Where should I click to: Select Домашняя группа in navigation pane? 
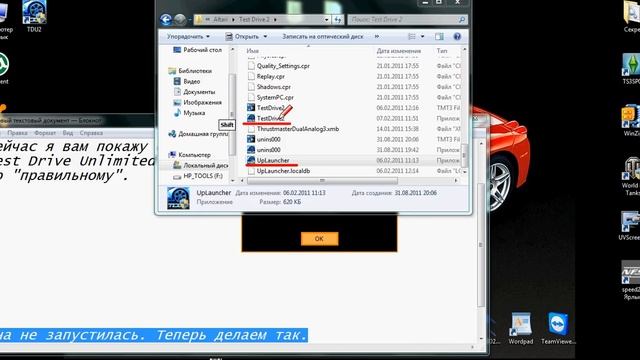click(x=198, y=134)
